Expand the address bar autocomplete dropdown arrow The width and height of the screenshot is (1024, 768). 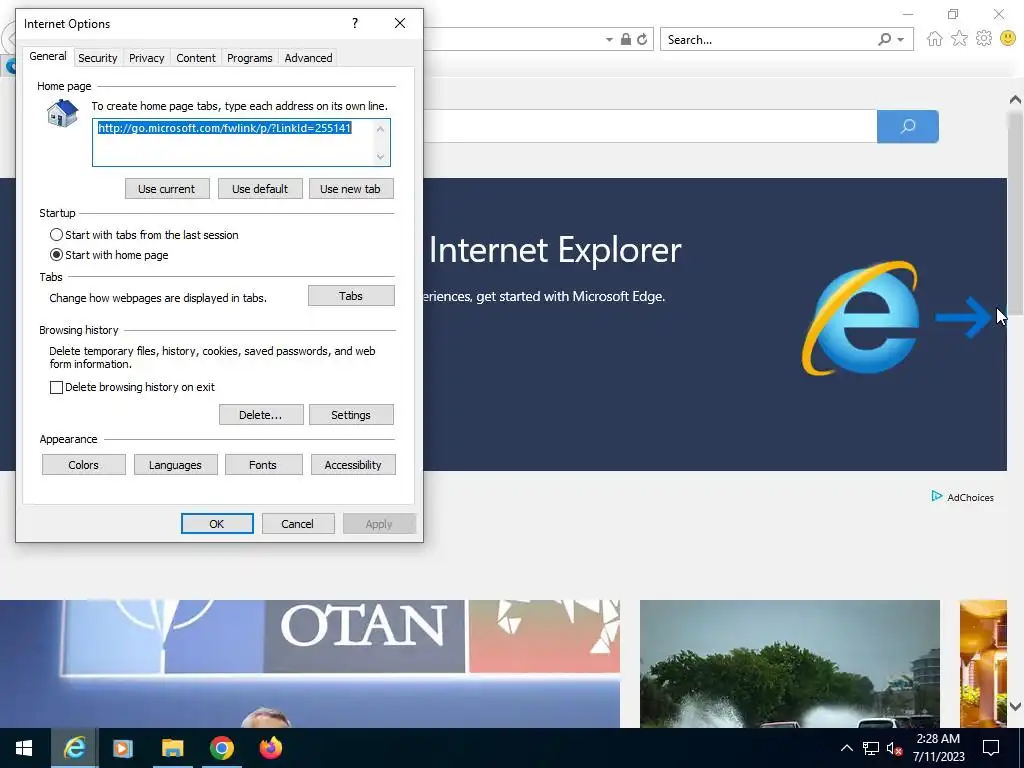(x=609, y=40)
